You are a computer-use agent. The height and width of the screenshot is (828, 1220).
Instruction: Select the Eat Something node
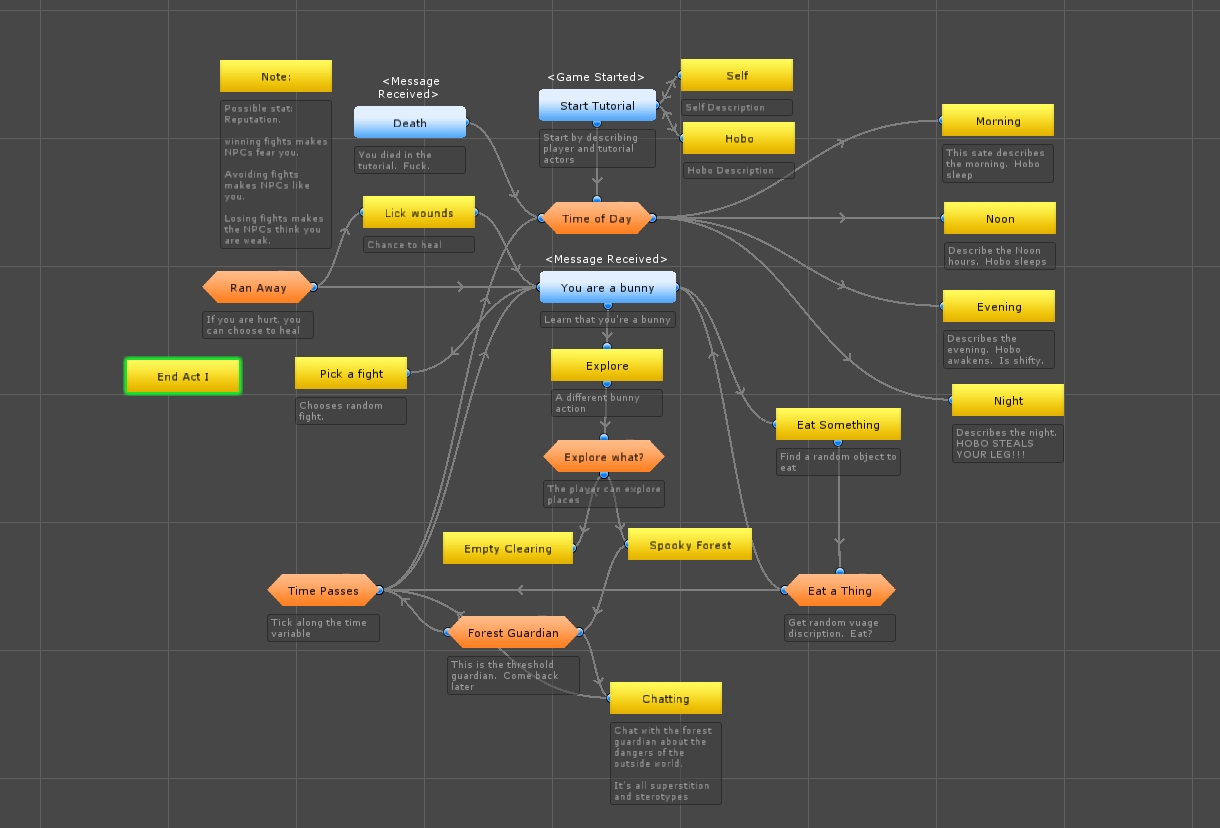pyautogui.click(x=838, y=425)
